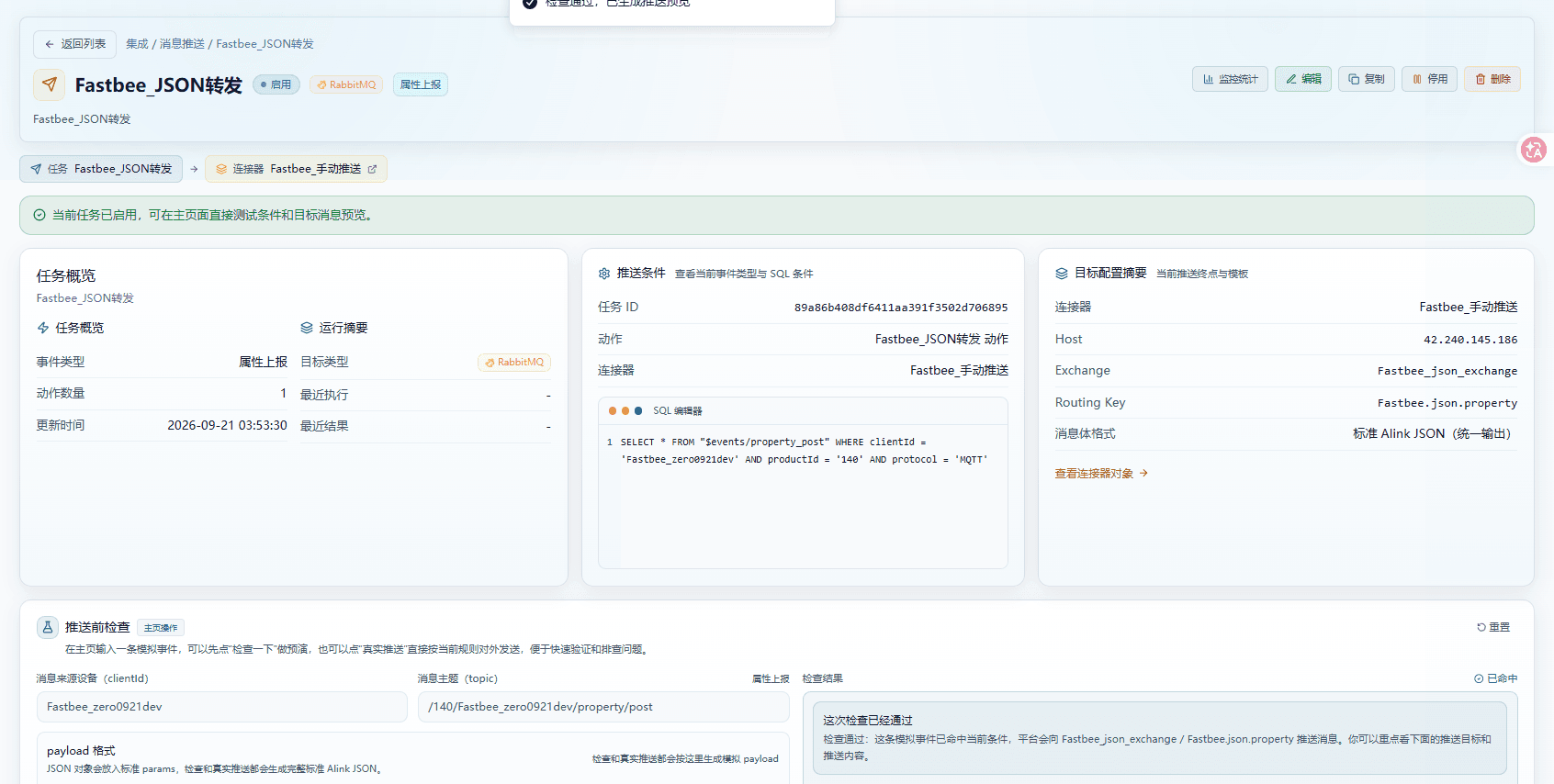Click the Fastbee_json_exchange value
The image size is (1554, 784).
1447,371
